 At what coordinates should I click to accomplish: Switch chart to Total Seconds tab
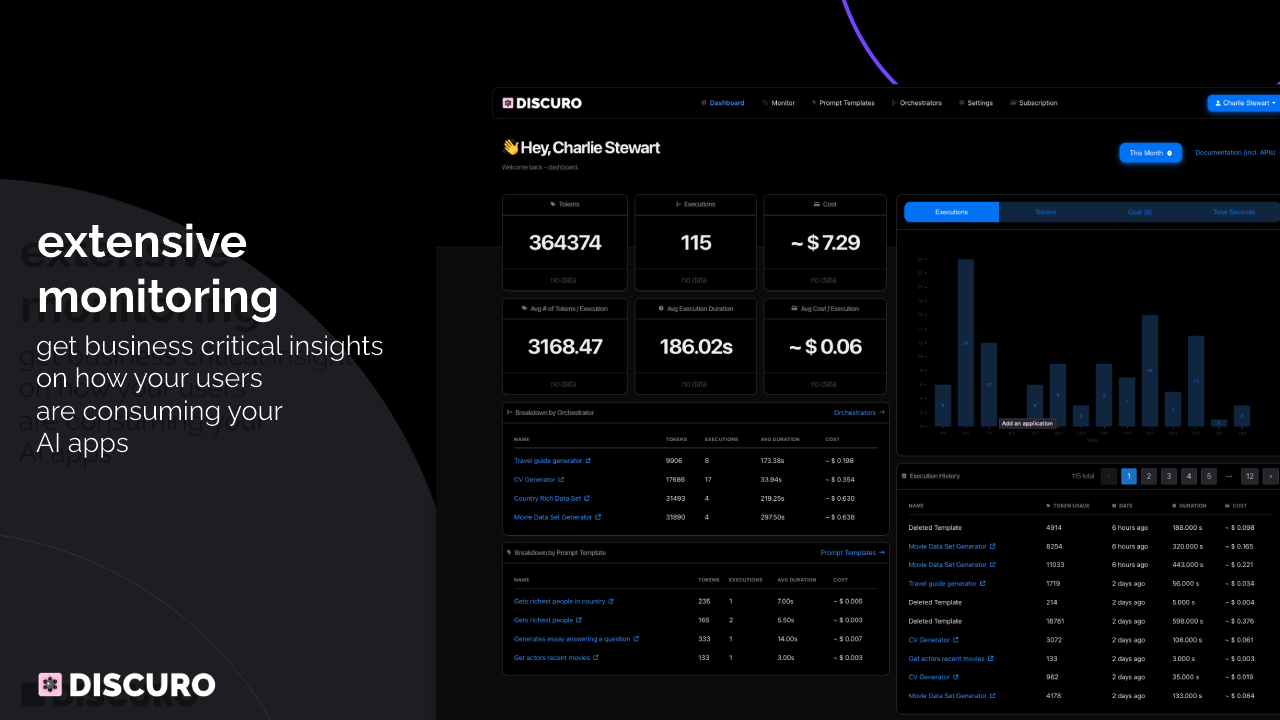click(x=1234, y=212)
